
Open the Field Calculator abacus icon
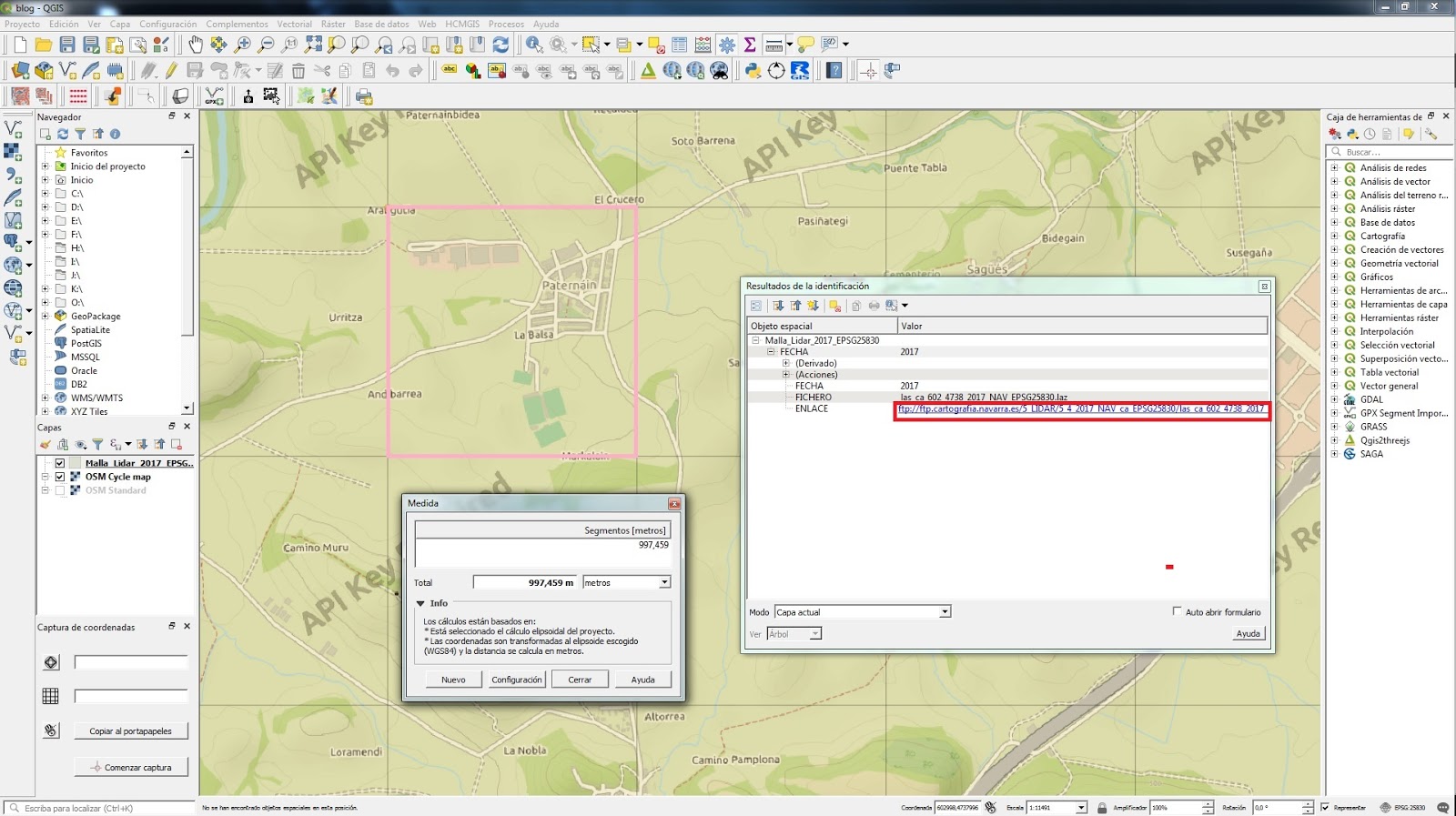pyautogui.click(x=703, y=45)
